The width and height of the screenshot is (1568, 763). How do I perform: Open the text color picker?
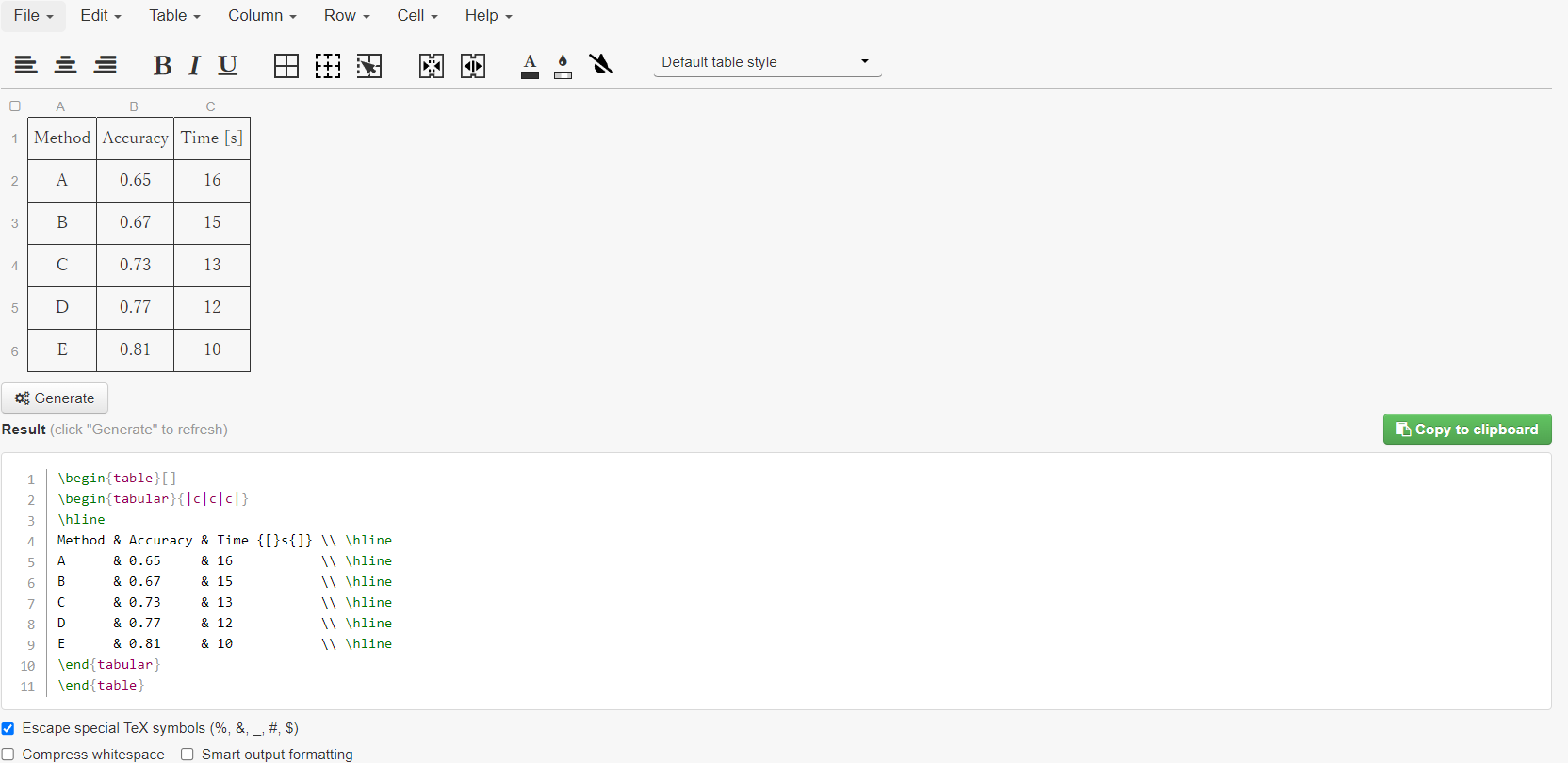[530, 65]
